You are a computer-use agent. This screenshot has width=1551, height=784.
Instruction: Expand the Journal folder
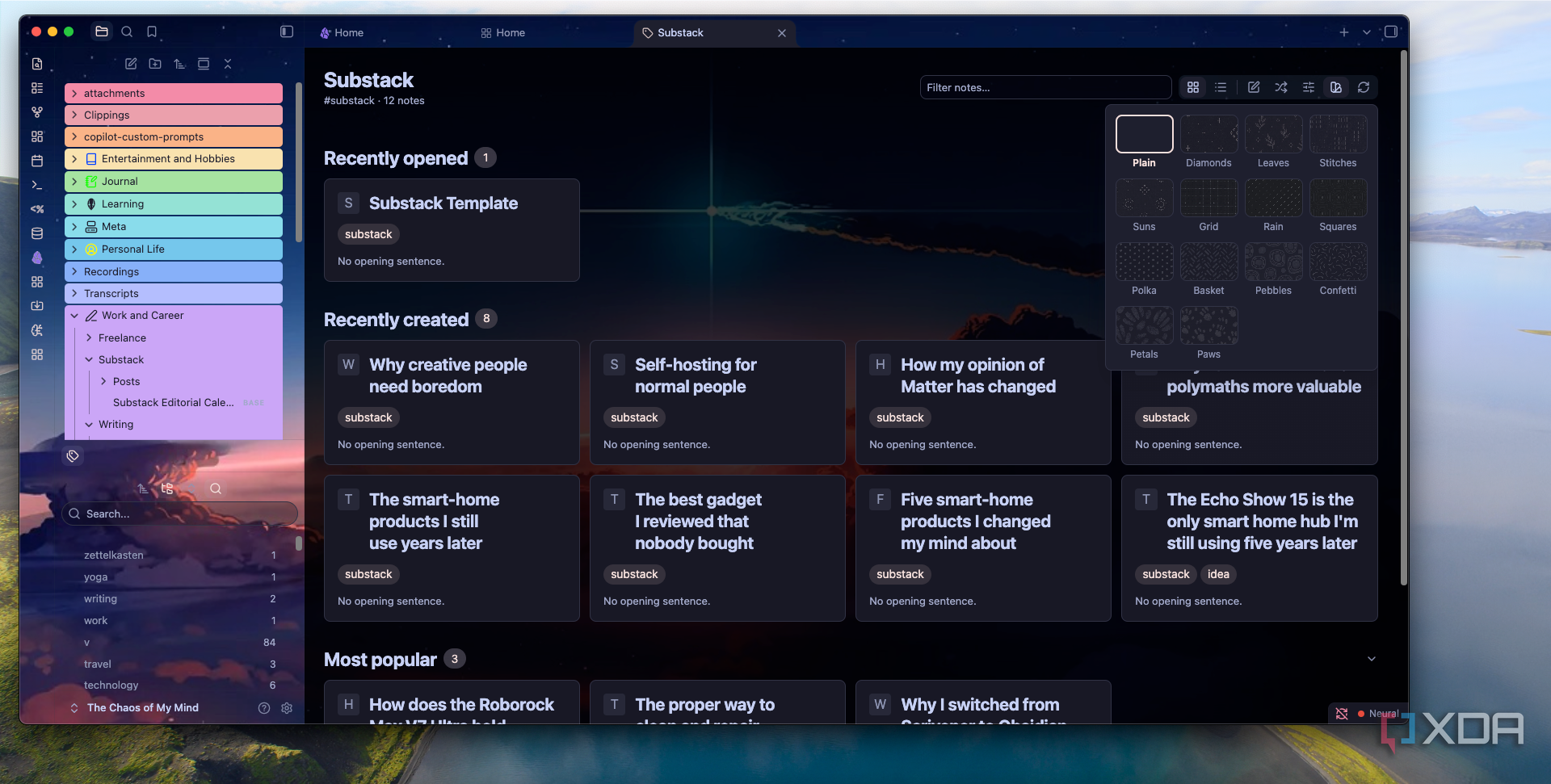74,182
